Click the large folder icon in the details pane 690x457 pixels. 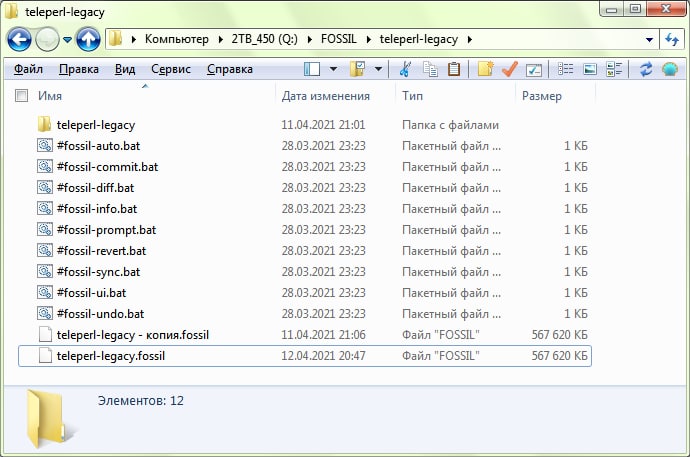[x=50, y=419]
